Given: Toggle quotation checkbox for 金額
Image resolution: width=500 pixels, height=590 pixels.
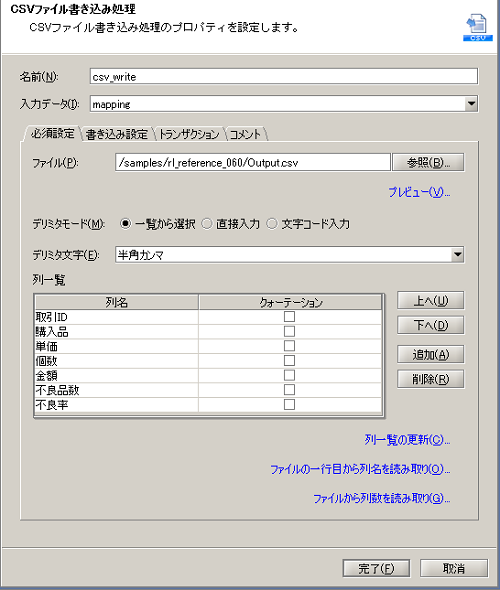Looking at the screenshot, I should [289, 375].
